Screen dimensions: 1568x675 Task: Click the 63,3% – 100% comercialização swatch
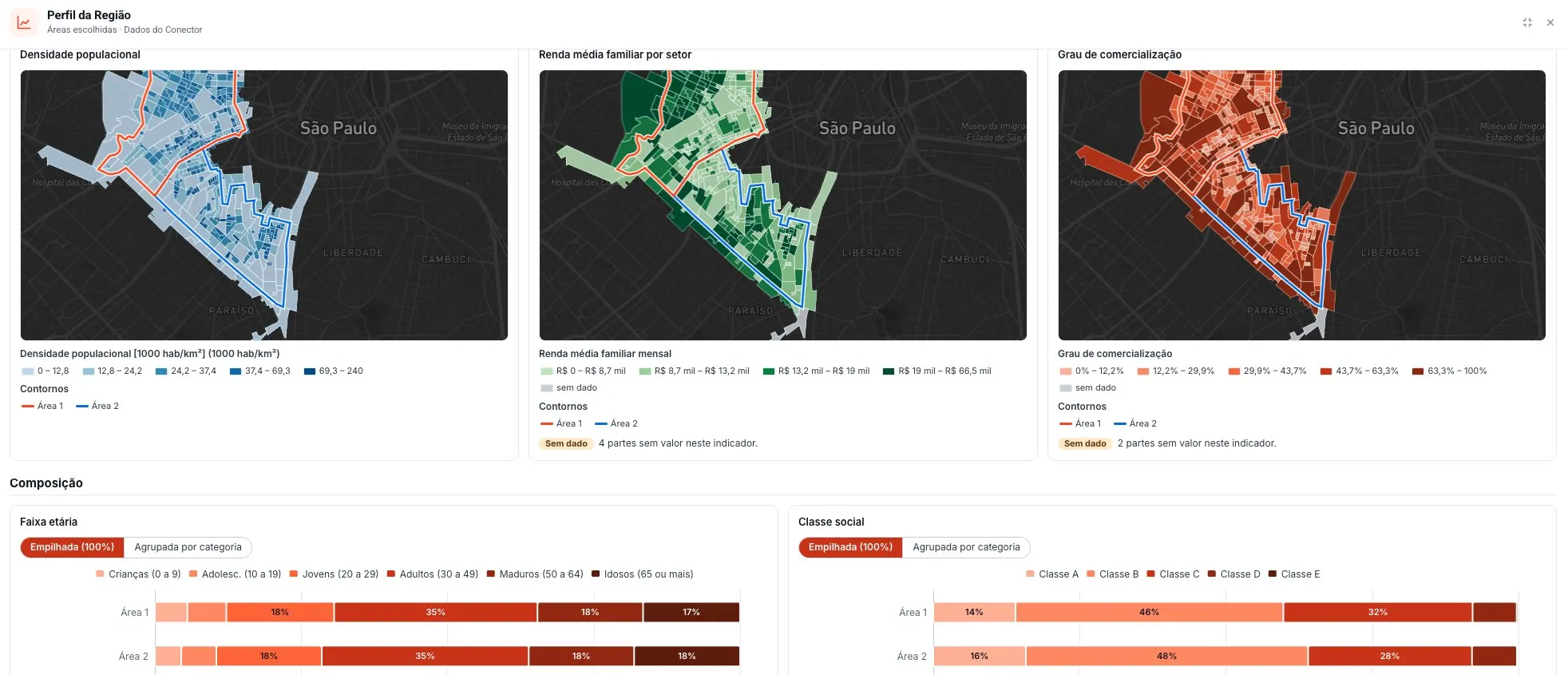pos(1418,371)
